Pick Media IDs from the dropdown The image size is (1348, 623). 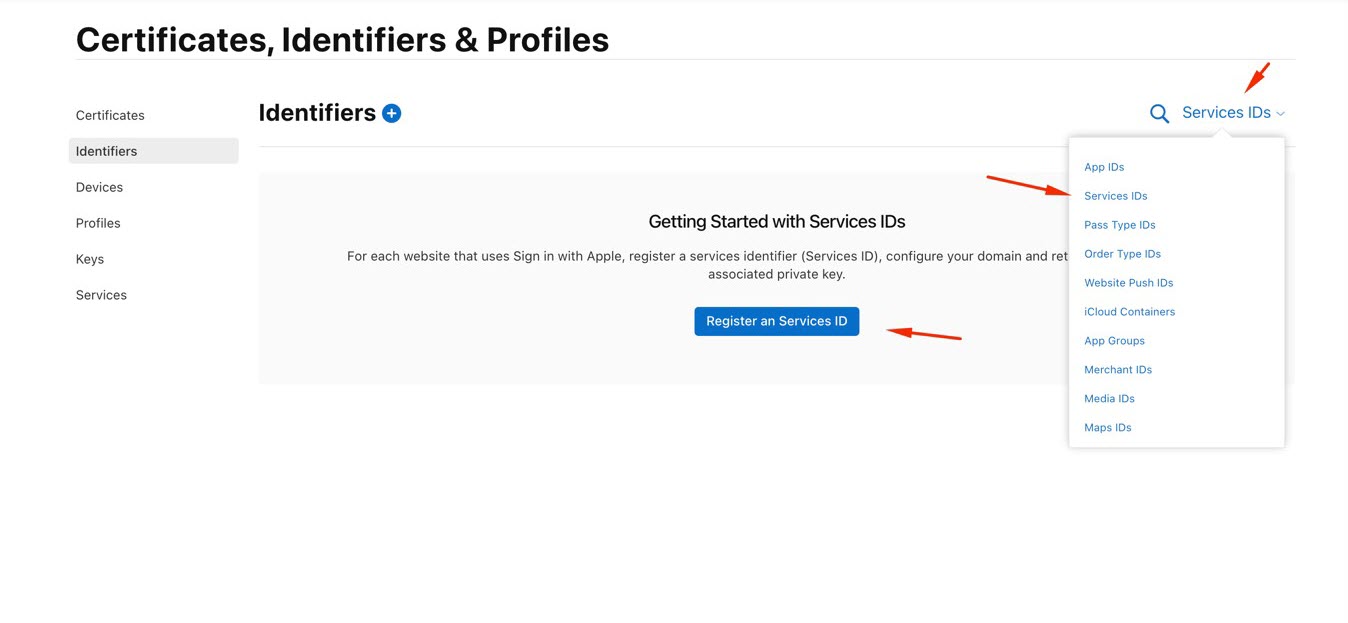(x=1110, y=399)
